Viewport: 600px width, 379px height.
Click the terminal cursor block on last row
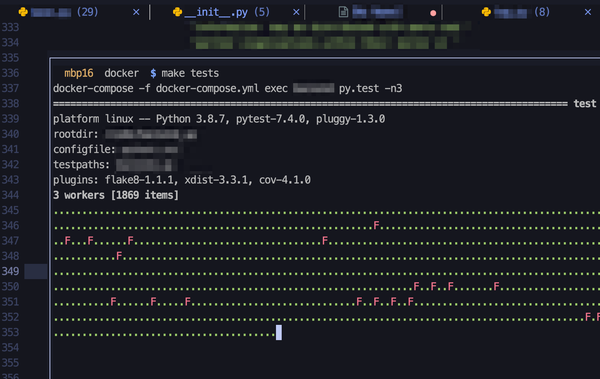point(279,332)
